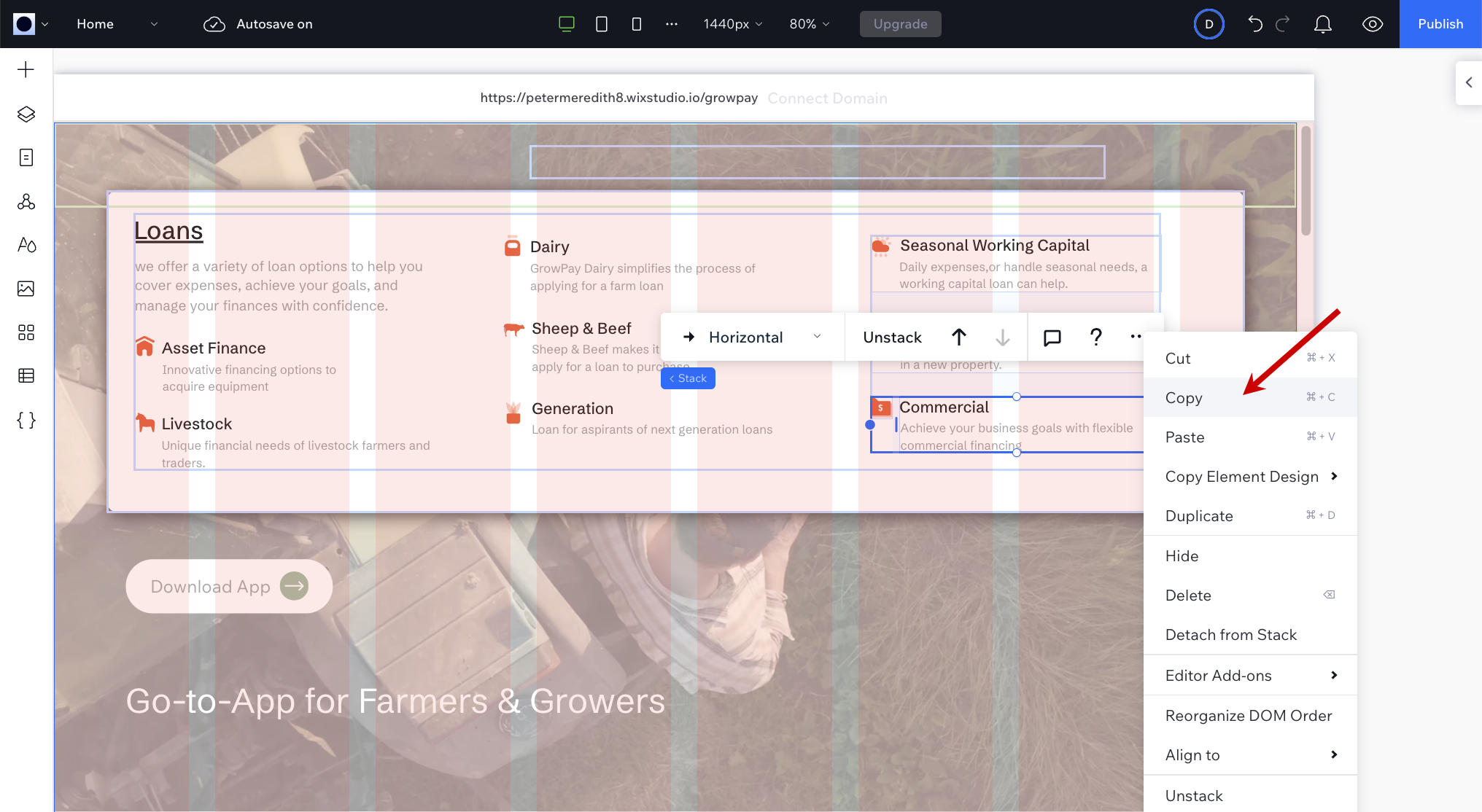Screen dimensions: 1482x812
Task: Expand the Horizontal direction dropdown
Action: coord(753,337)
